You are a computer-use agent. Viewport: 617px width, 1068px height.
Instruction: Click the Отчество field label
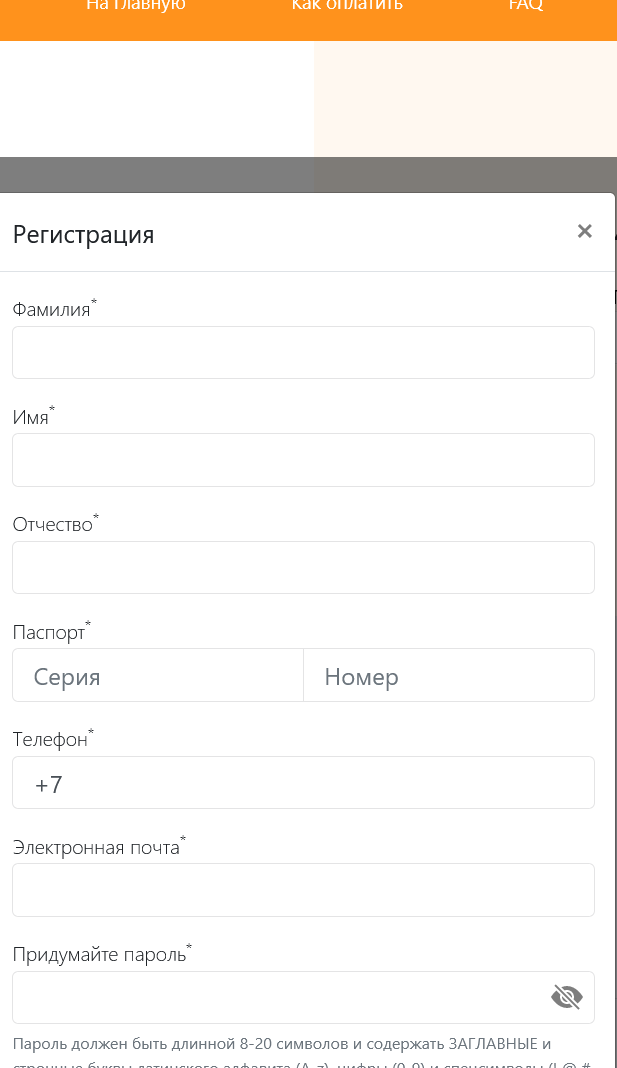pyautogui.click(x=53, y=525)
